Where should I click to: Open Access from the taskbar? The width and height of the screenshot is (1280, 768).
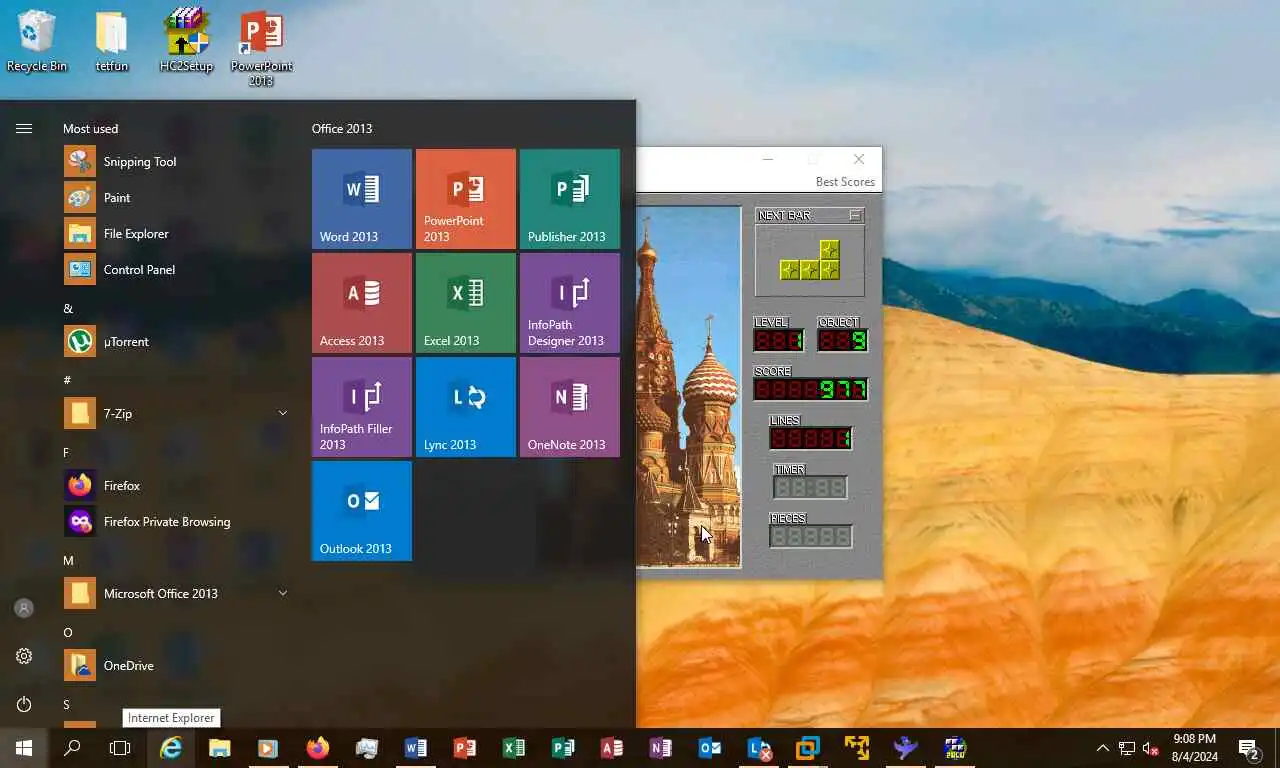[x=612, y=748]
